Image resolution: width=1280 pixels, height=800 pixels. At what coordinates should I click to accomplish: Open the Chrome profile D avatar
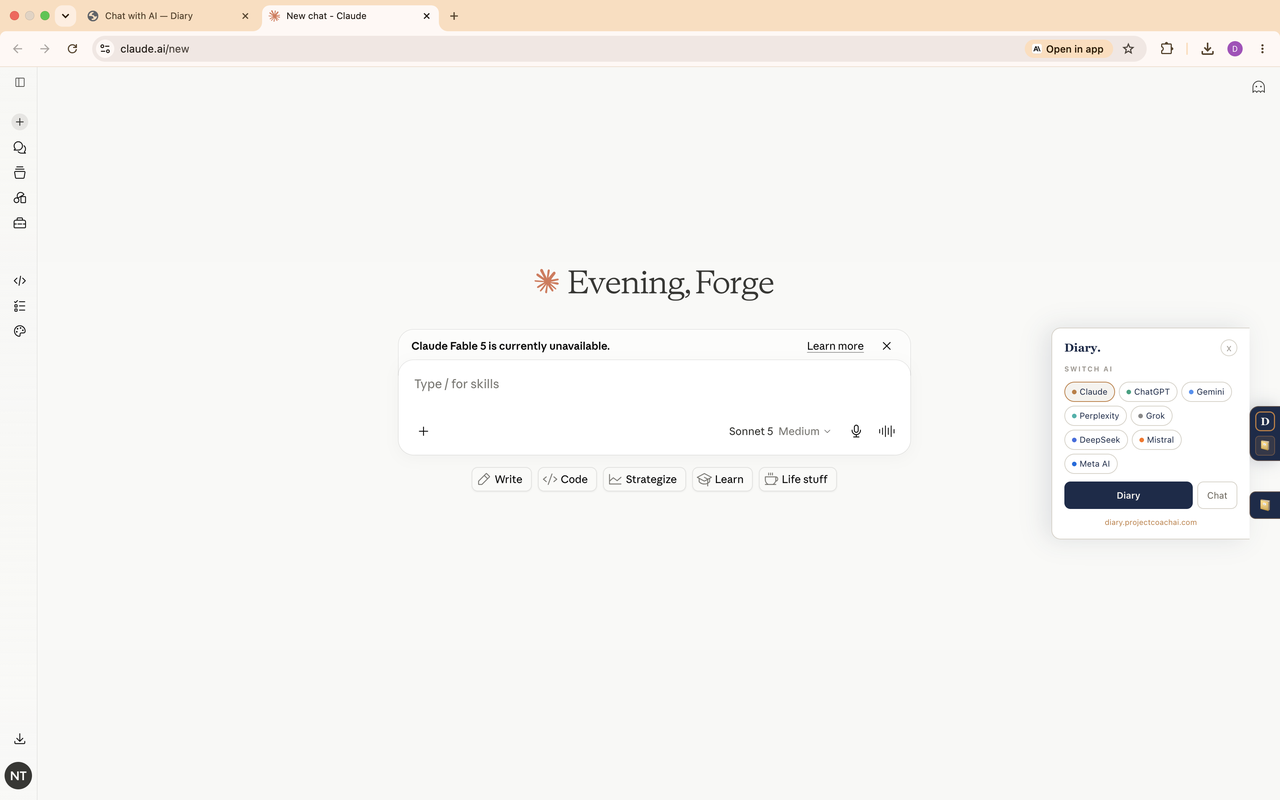1235,48
